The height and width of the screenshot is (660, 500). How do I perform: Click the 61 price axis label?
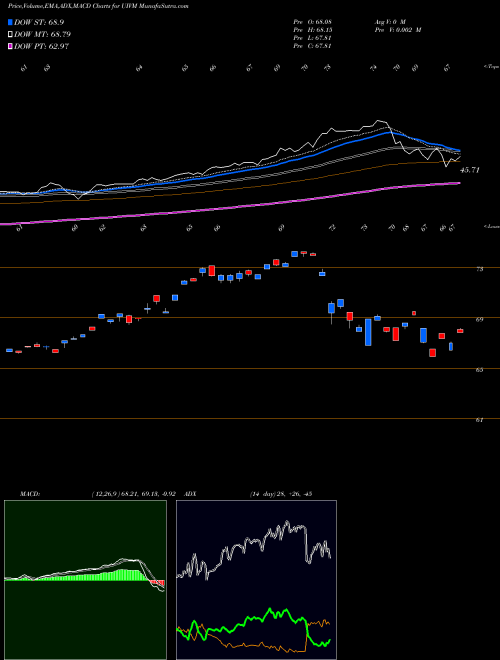[479, 420]
